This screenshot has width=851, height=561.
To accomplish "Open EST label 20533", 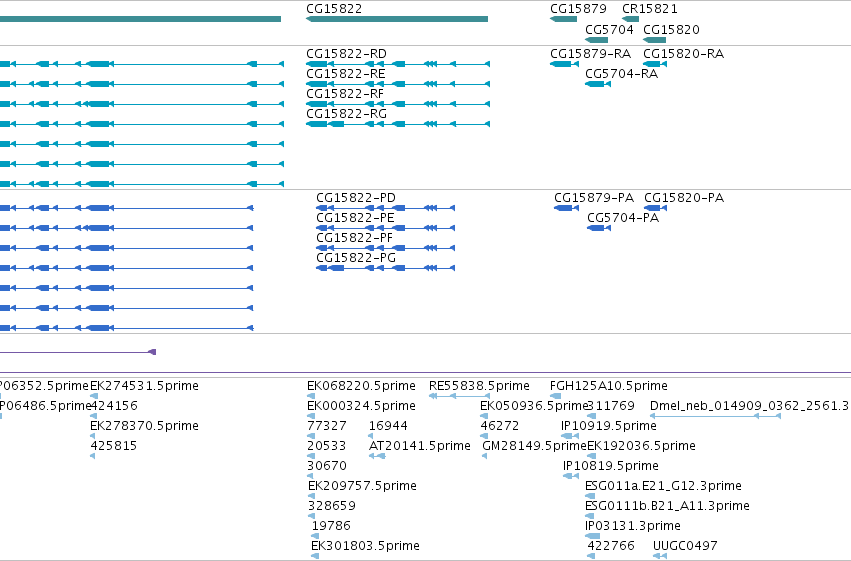I will (x=326, y=446).
